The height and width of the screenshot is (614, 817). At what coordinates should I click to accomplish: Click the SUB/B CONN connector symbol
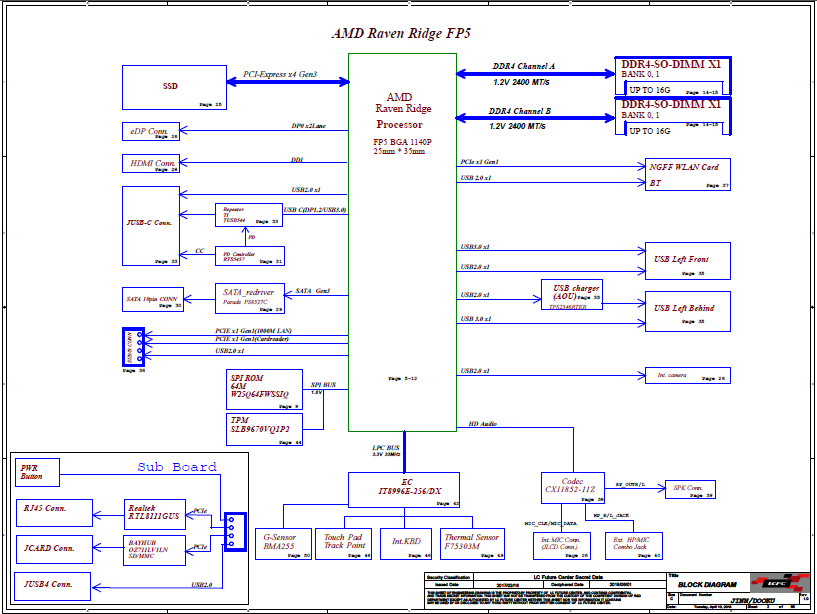133,347
